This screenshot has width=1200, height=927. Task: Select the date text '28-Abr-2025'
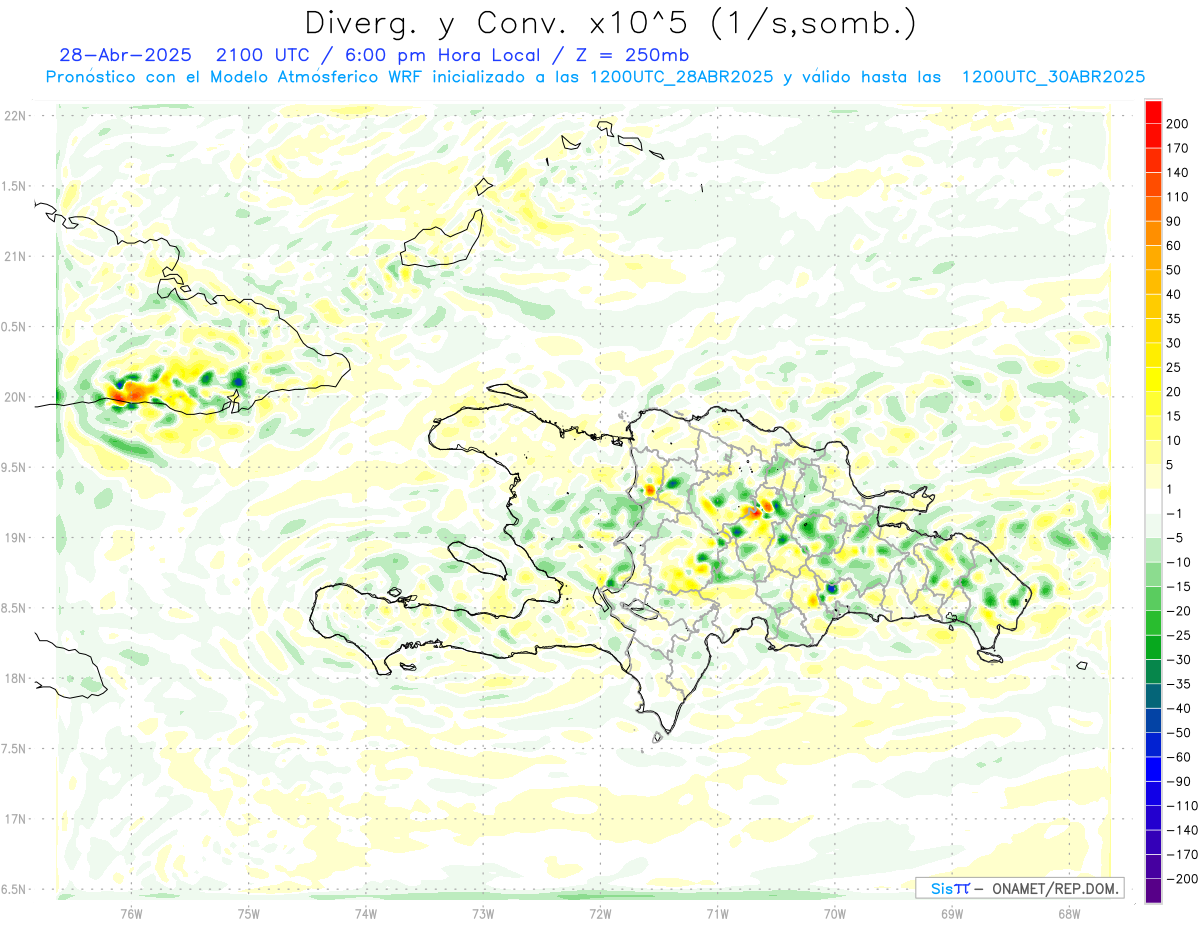tap(125, 54)
